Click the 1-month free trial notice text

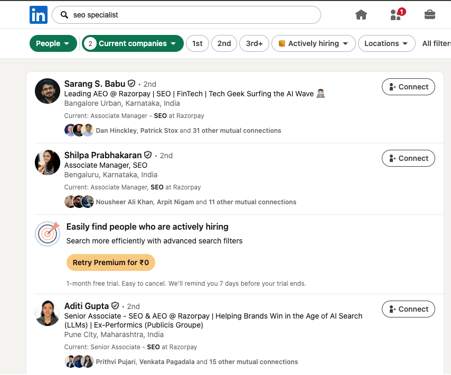coord(186,283)
